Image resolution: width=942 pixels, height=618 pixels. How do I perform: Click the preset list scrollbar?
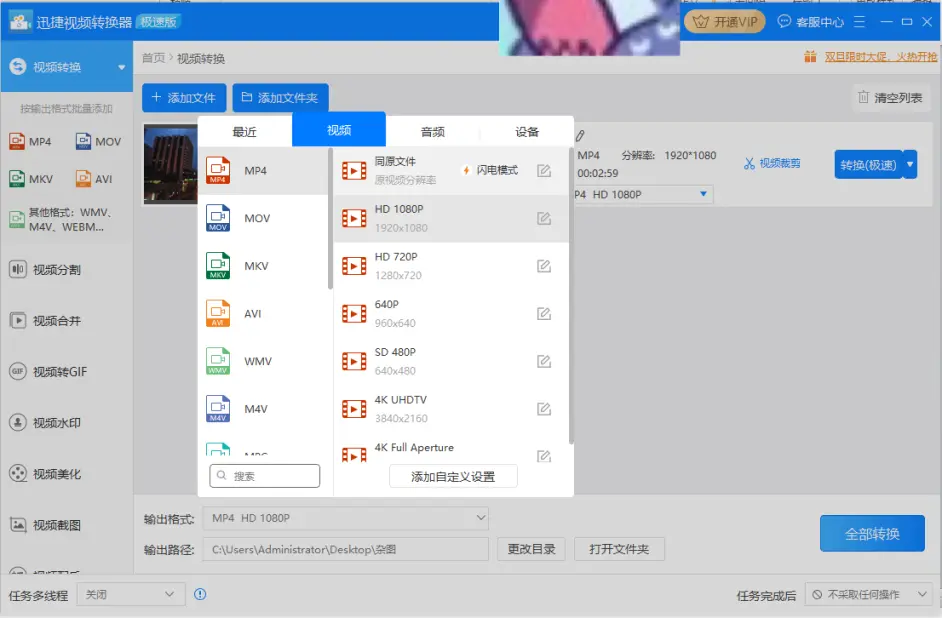coord(571,295)
